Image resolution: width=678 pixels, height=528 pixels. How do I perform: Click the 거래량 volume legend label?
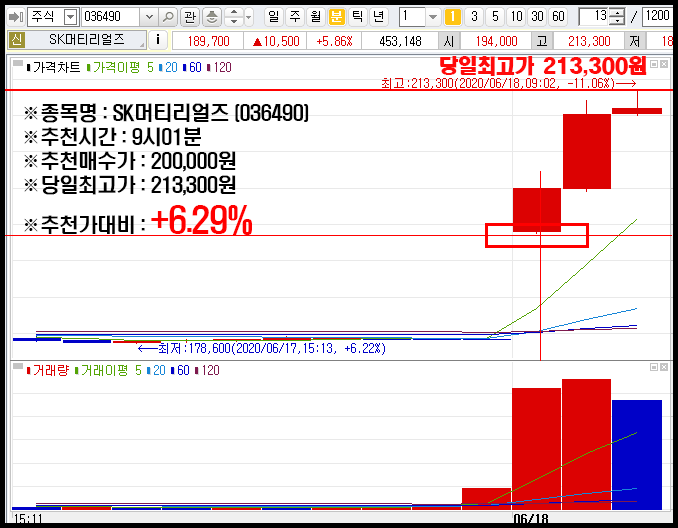pyautogui.click(x=48, y=370)
